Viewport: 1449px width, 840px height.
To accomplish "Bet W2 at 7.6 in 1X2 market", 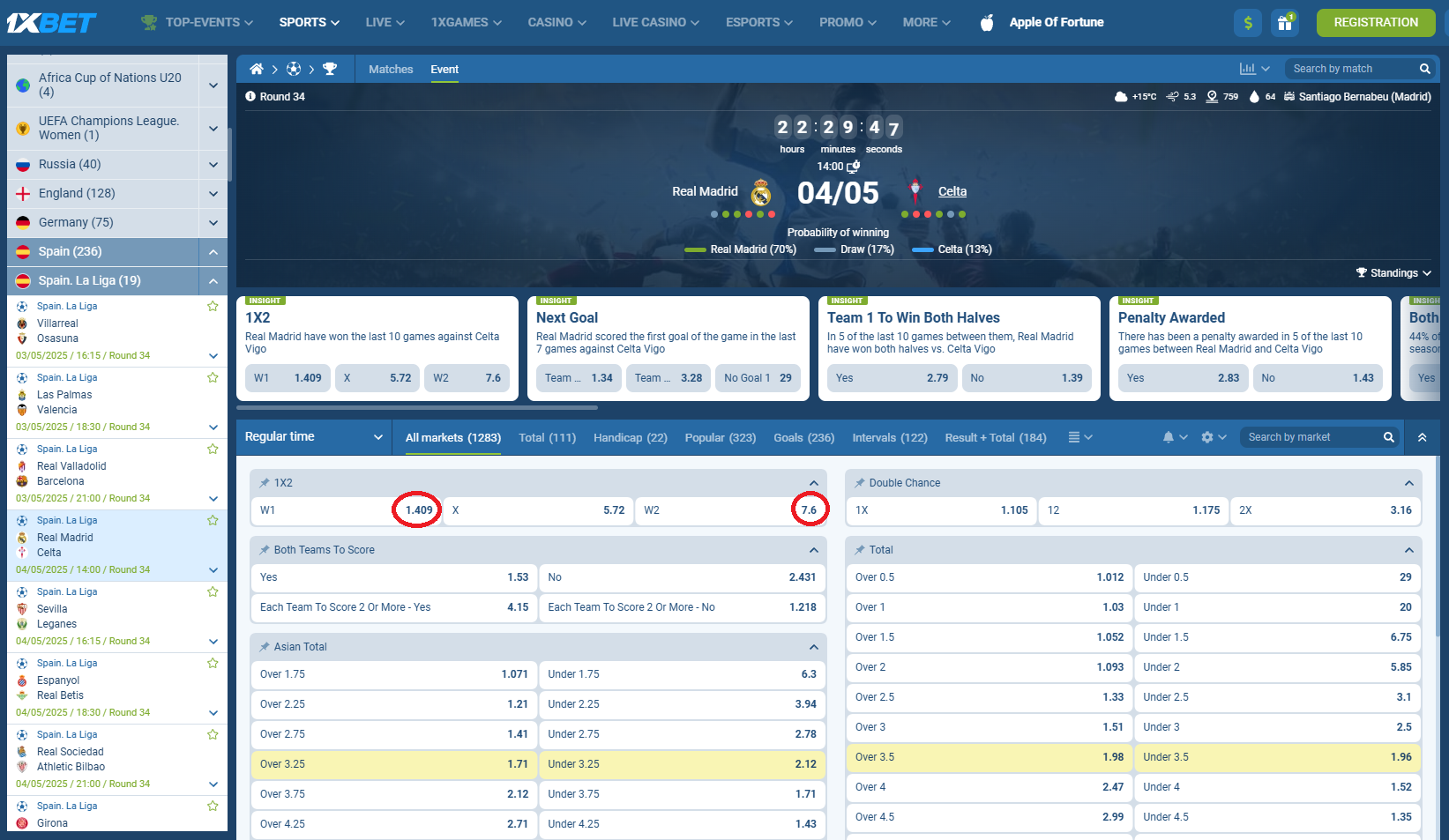I will tap(730, 510).
